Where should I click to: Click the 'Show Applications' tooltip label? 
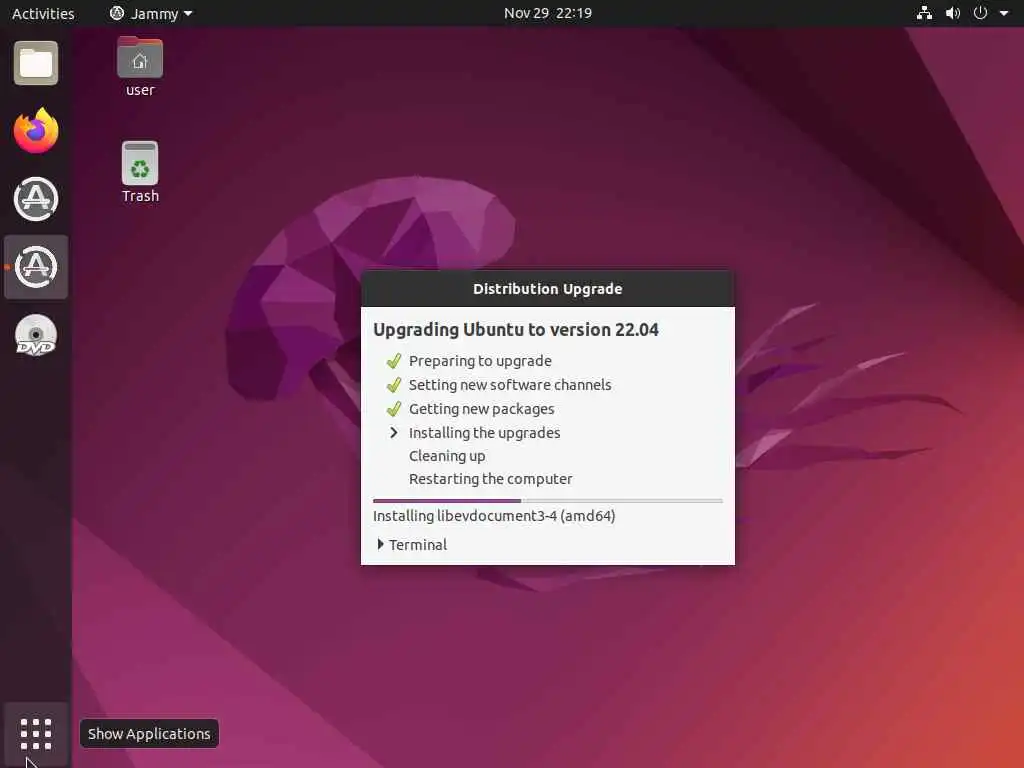(149, 734)
